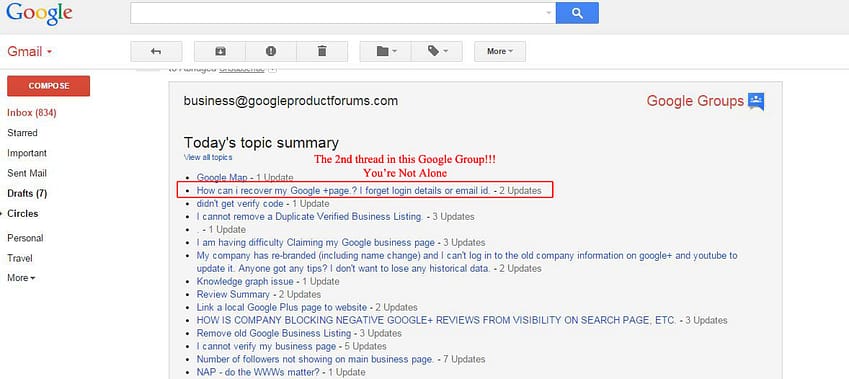Image resolution: width=849 pixels, height=379 pixels.
Task: Click the back to inbox arrow
Action: (156, 51)
